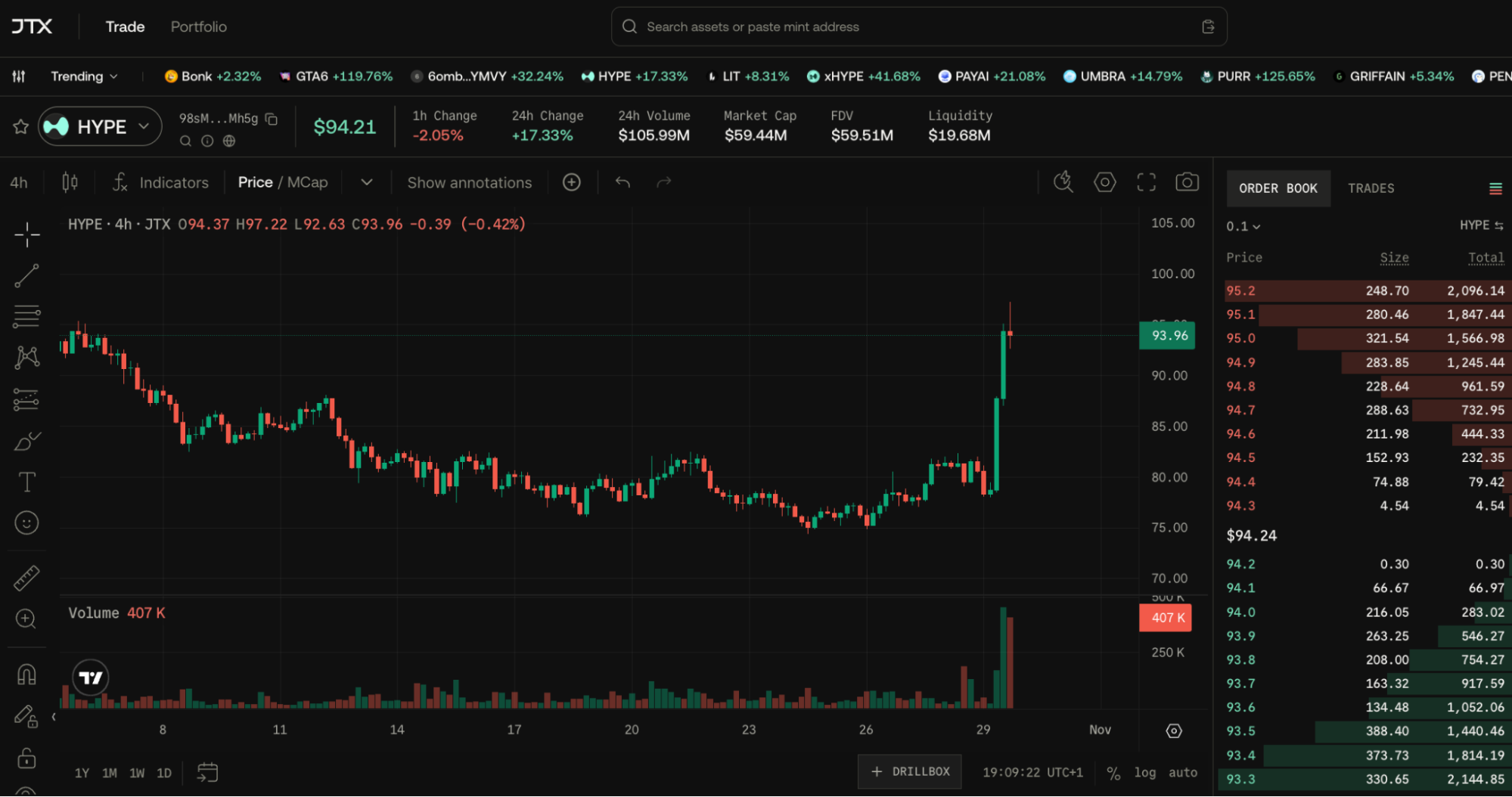Select the ORDER BOOK tab

(1278, 188)
